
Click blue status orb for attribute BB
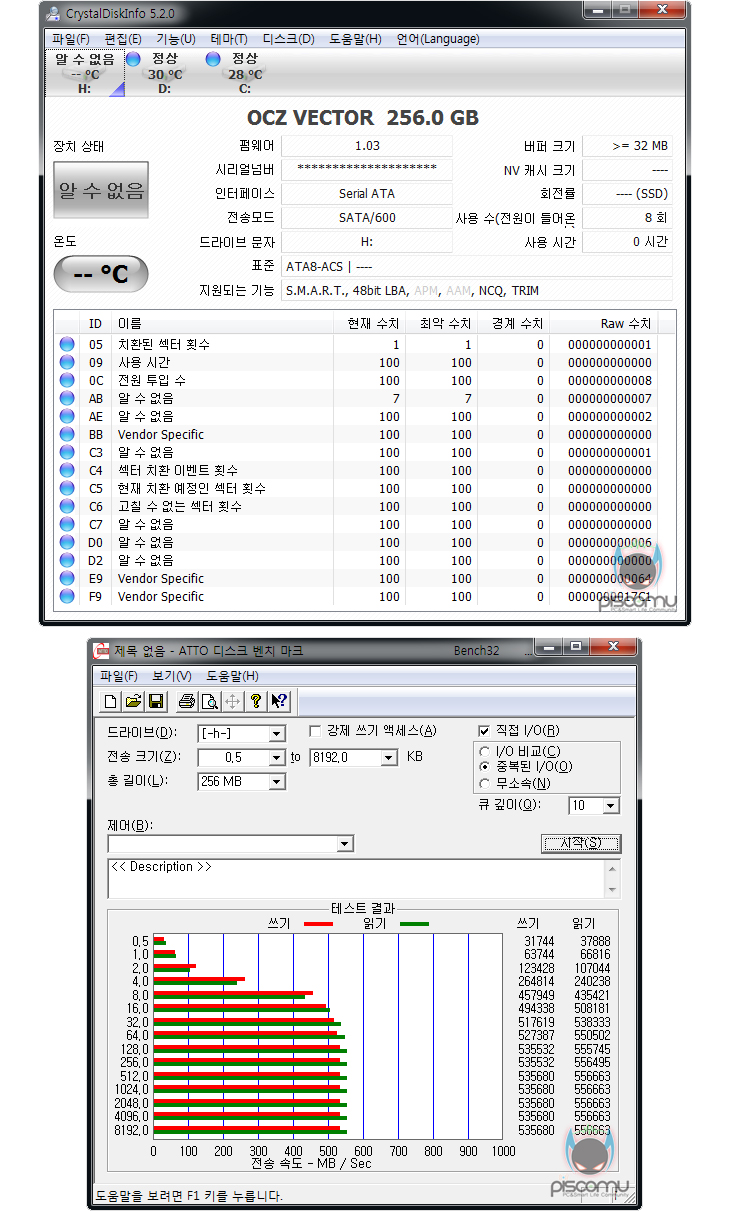click(x=67, y=434)
